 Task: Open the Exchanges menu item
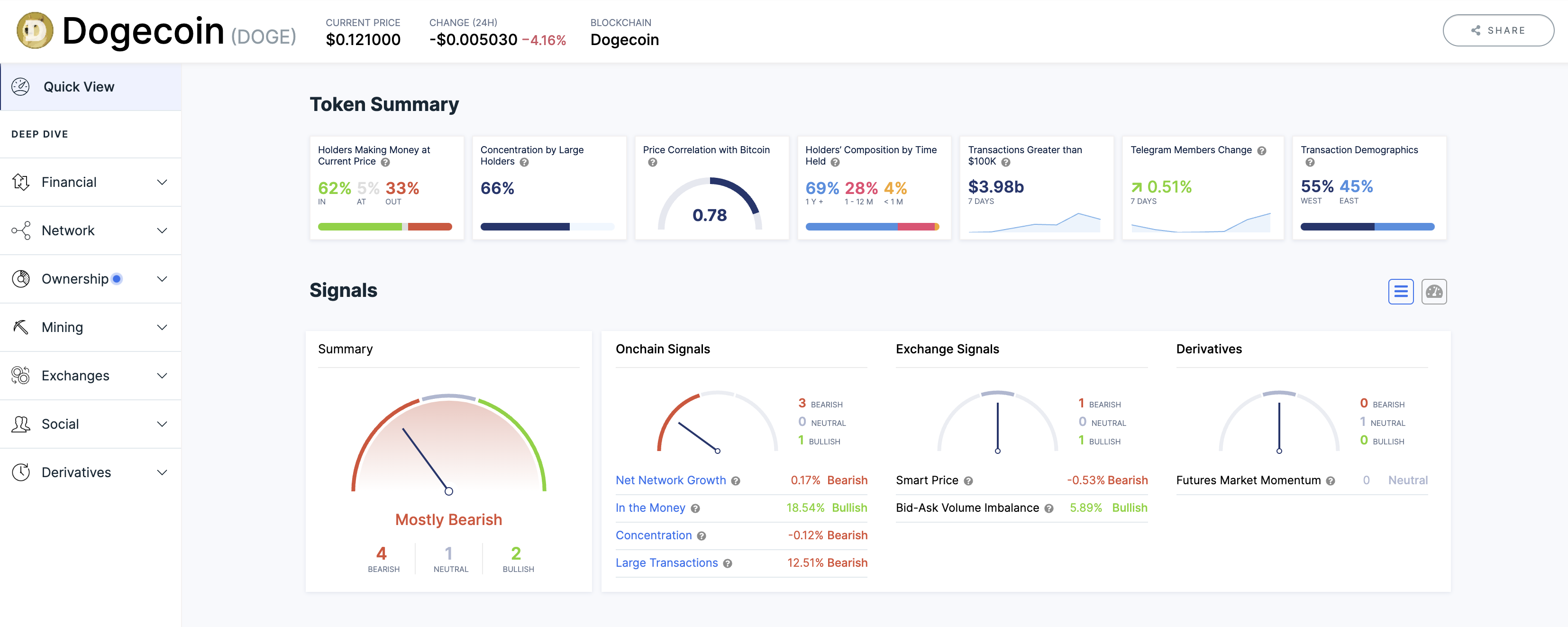tap(91, 375)
